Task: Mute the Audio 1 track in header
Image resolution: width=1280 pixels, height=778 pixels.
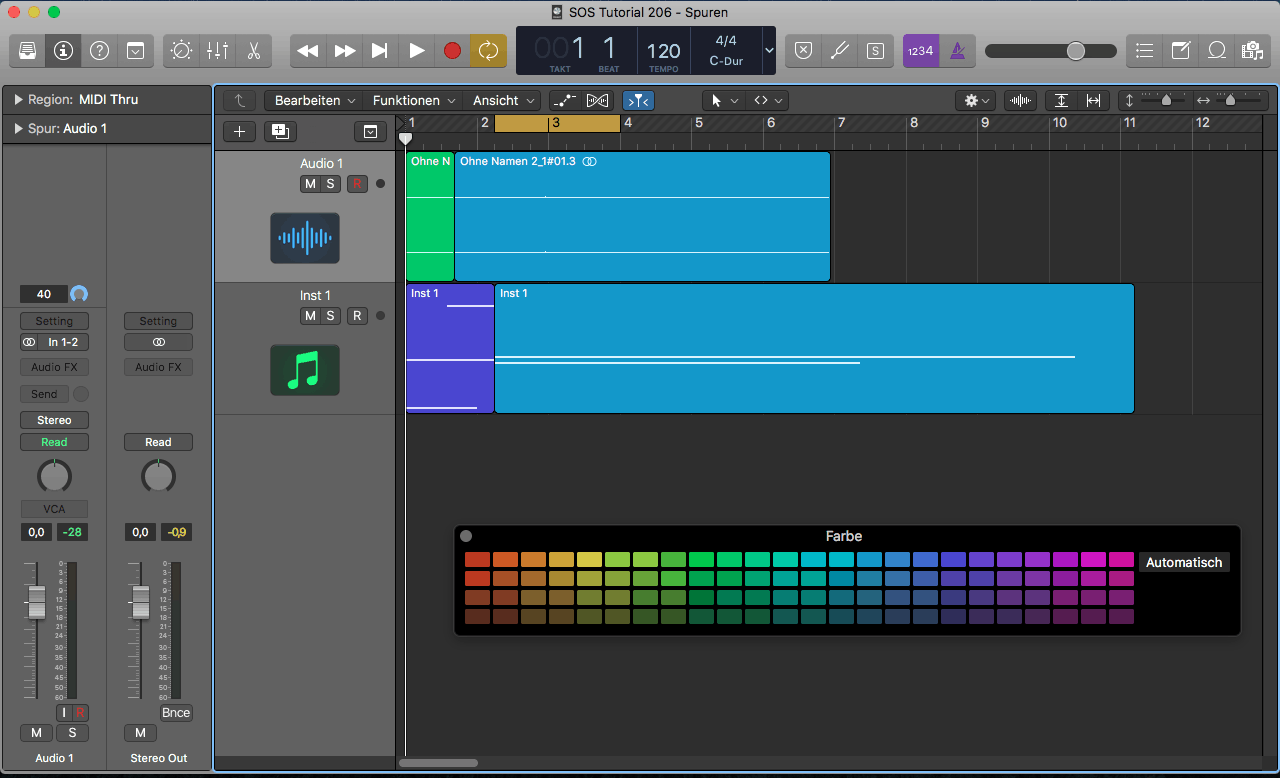Action: click(x=310, y=184)
